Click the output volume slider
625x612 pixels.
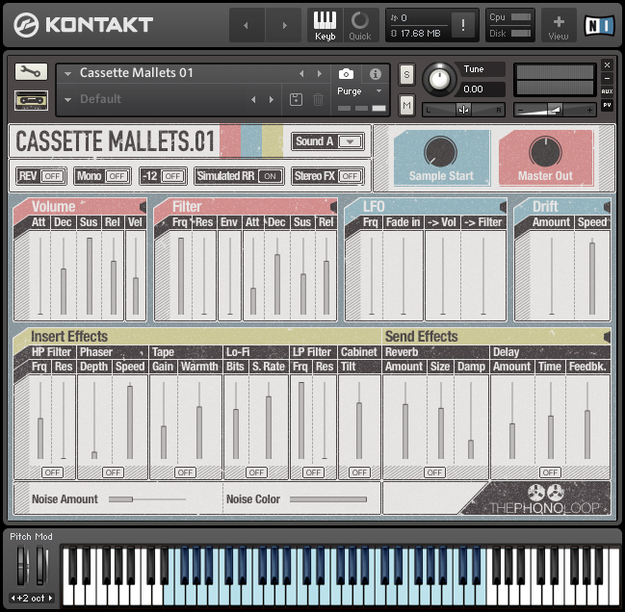tap(554, 110)
